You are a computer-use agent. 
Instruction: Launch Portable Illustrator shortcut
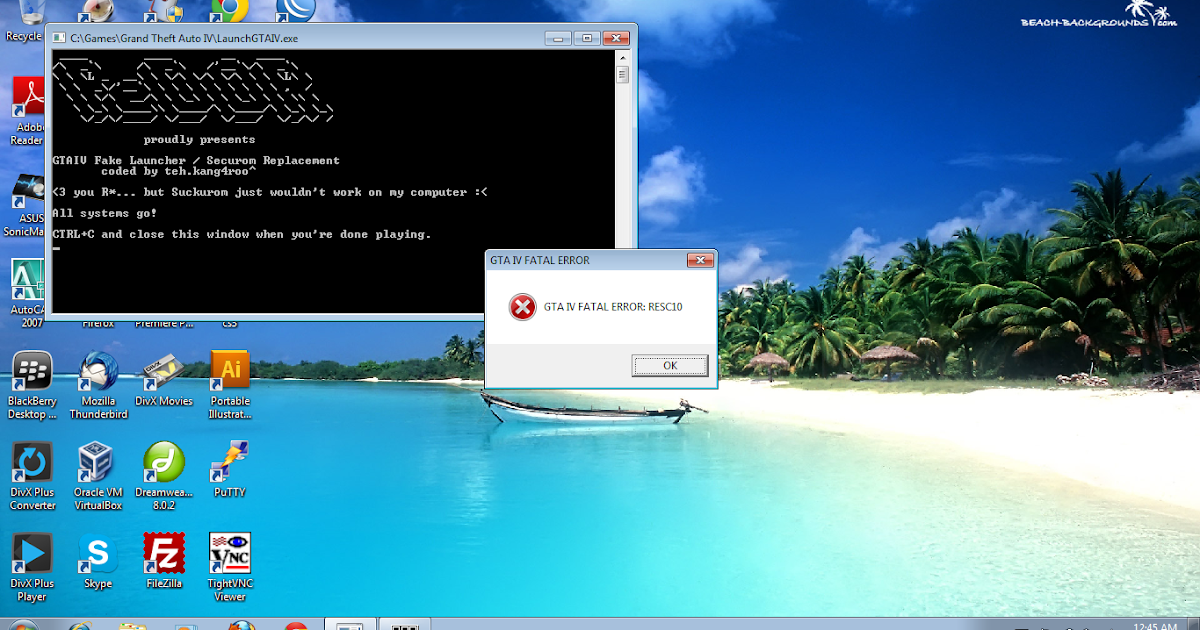(230, 385)
